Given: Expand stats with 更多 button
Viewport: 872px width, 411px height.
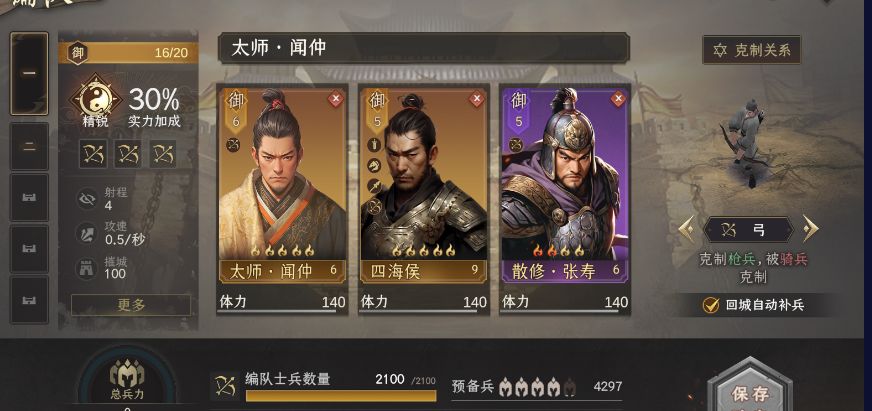Looking at the screenshot, I should tap(131, 305).
